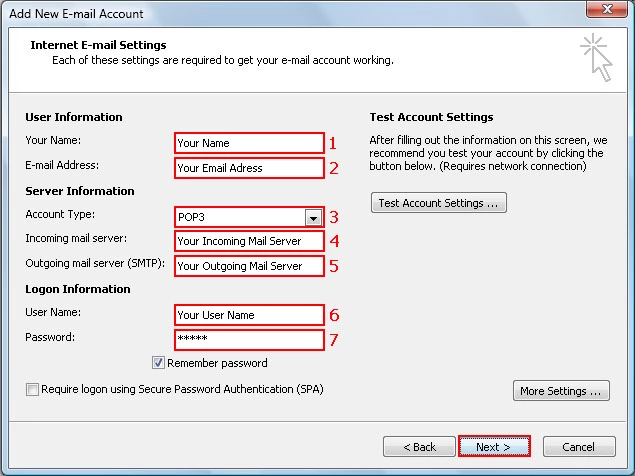
Task: Click into the Password field
Action: (x=249, y=340)
